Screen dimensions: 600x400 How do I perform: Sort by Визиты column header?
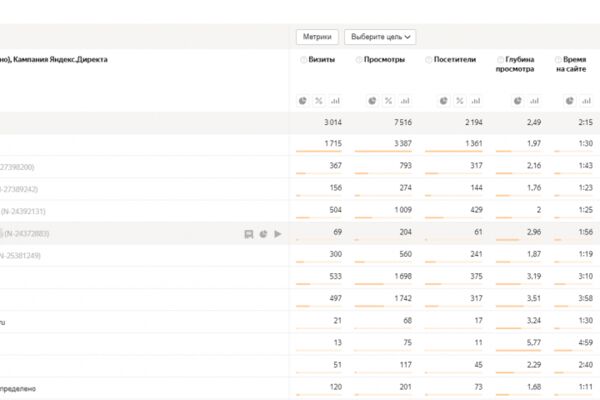321,59
